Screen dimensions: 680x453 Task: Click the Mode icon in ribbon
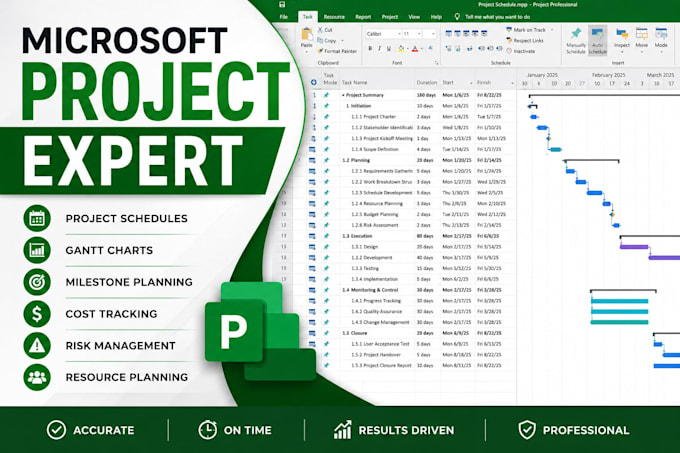click(x=661, y=34)
